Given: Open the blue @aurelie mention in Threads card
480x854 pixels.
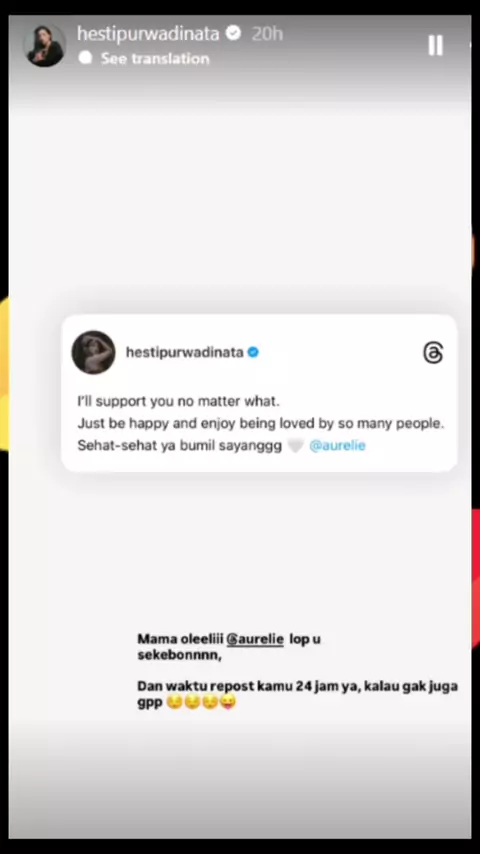Looking at the screenshot, I should pos(337,446).
